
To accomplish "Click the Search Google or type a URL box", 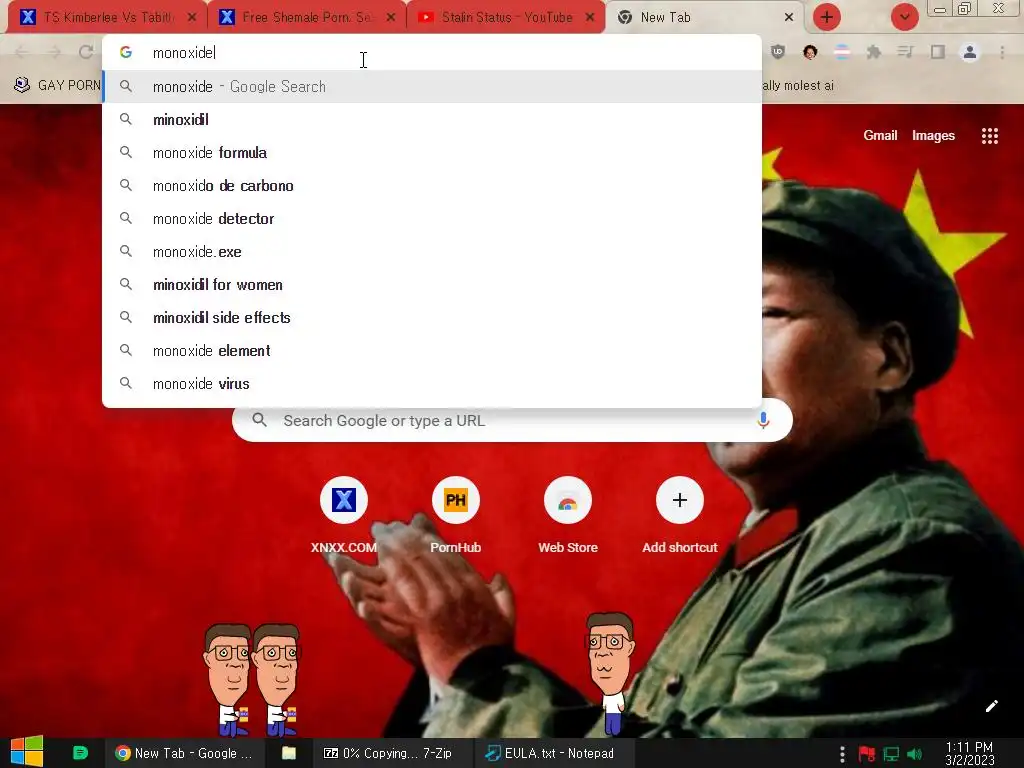I will (512, 421).
